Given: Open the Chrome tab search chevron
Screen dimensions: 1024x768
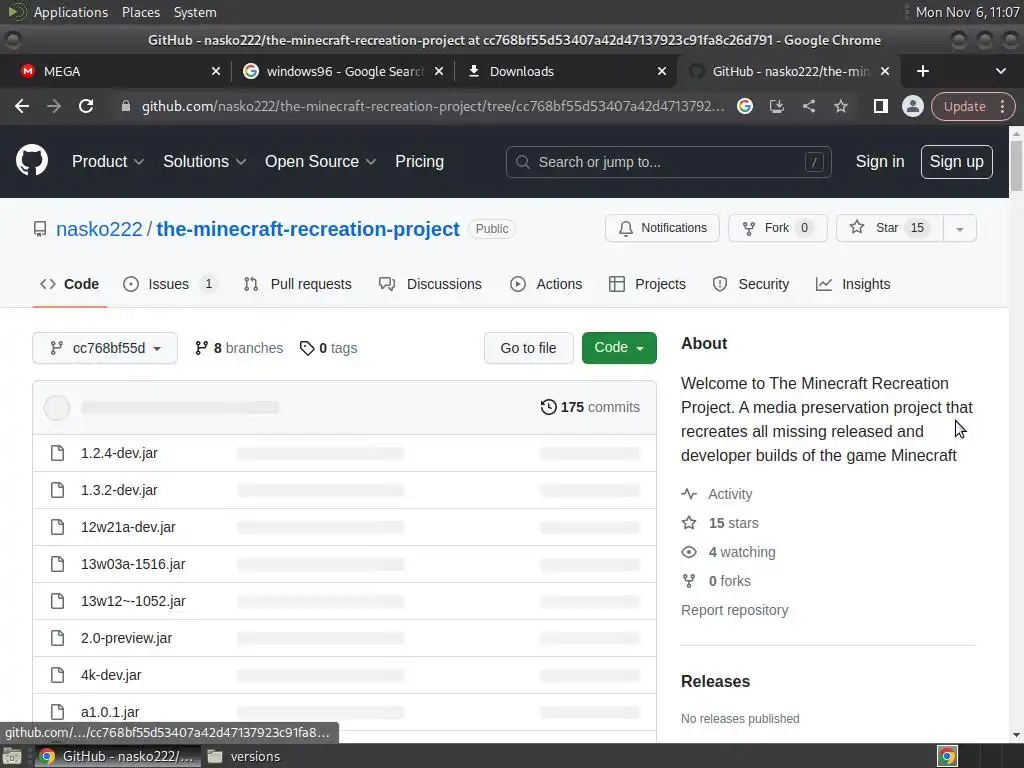Looking at the screenshot, I should click(1000, 71).
